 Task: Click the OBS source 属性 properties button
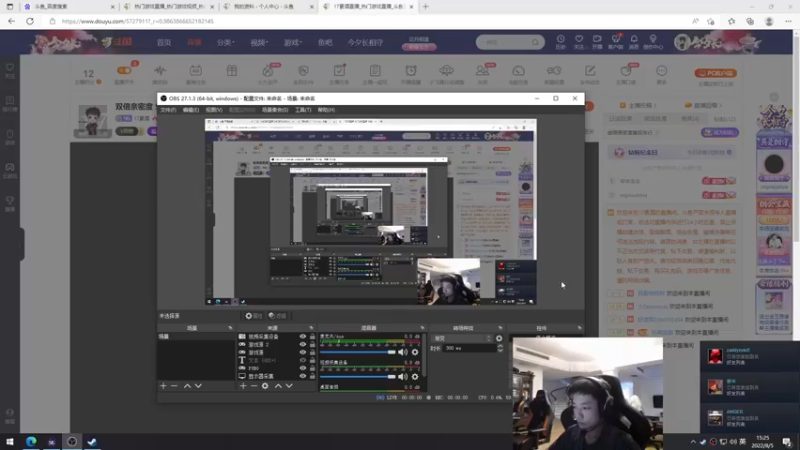[254, 316]
